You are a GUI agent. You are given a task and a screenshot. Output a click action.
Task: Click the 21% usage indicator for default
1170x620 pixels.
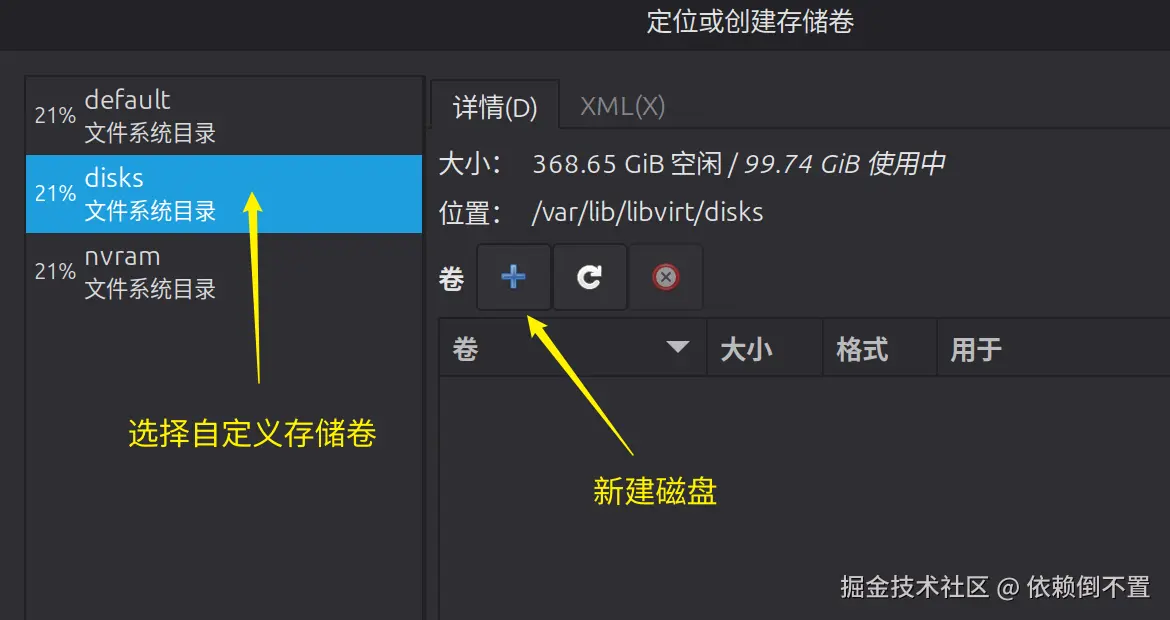(54, 116)
